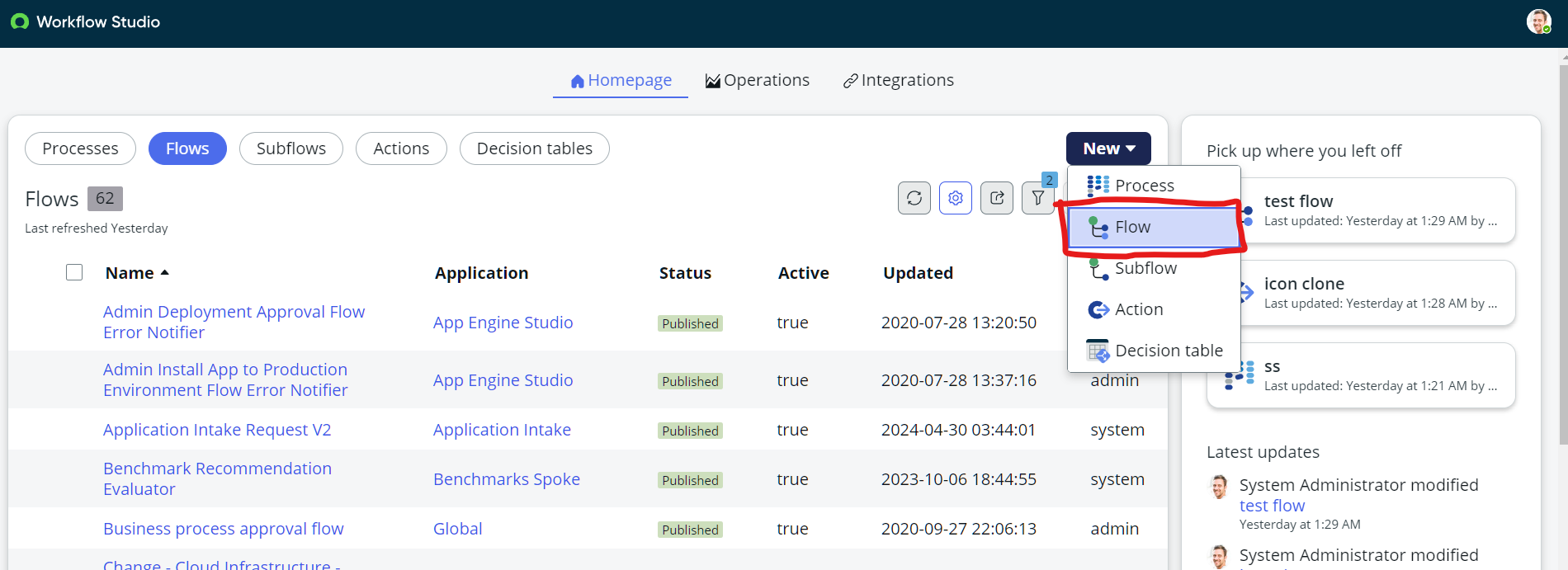
Task: Click the ss process card icon
Action: [1239, 375]
